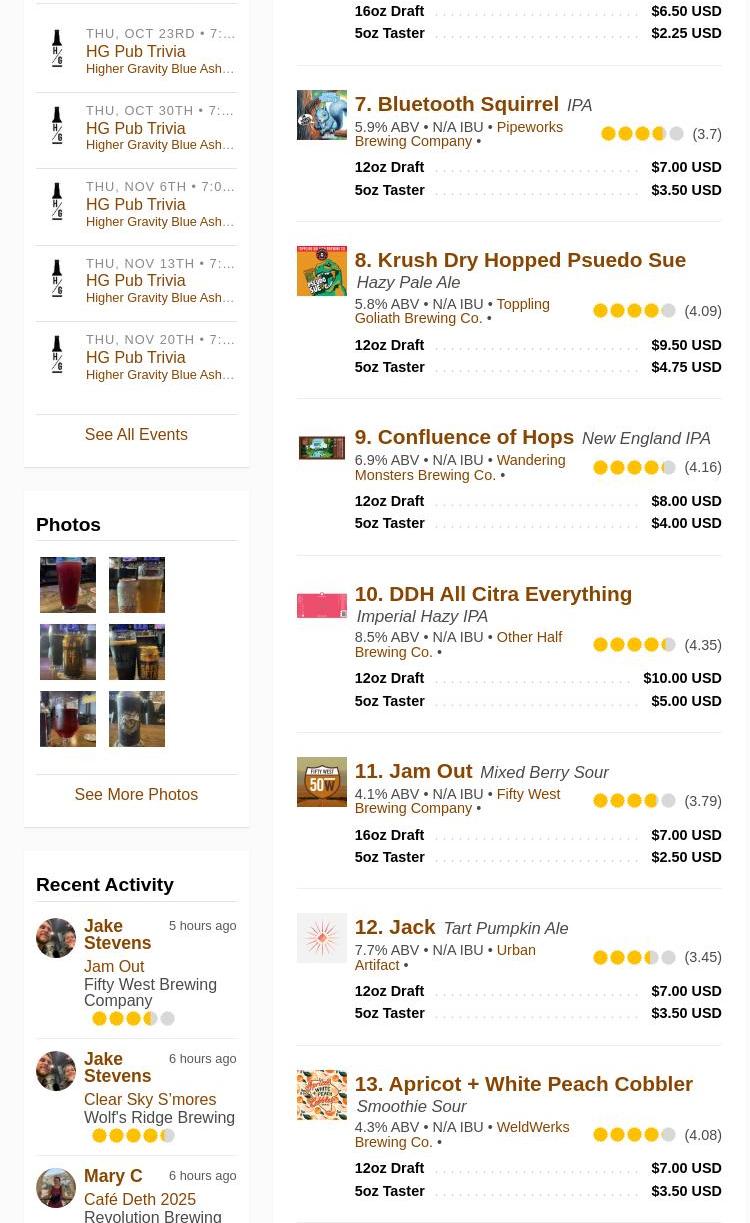
Task: Click the HG bottle icon for Oct 23rd trivia
Action: click(57, 48)
